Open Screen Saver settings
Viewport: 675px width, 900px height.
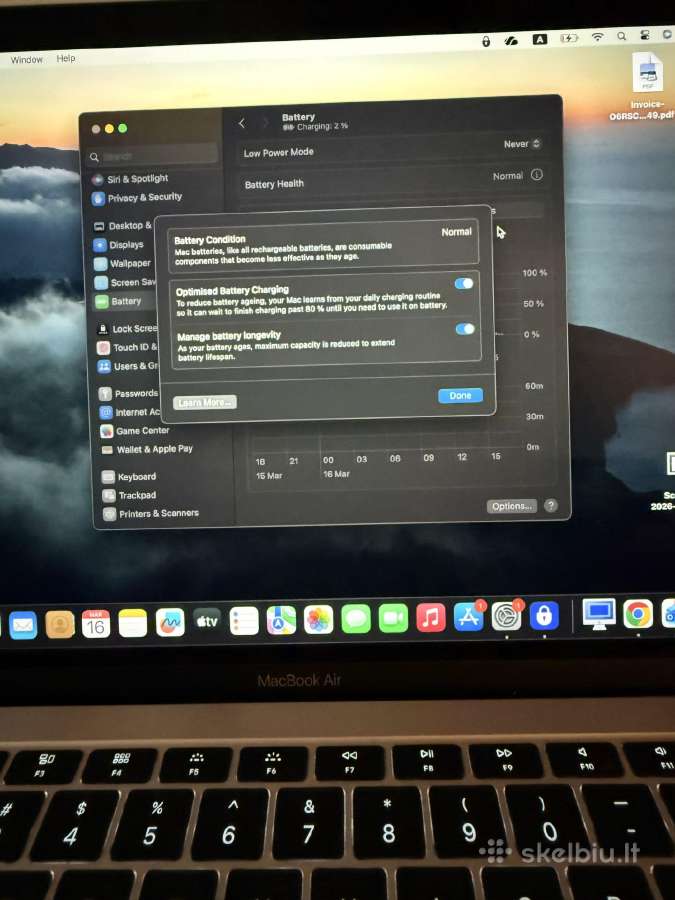(x=125, y=282)
